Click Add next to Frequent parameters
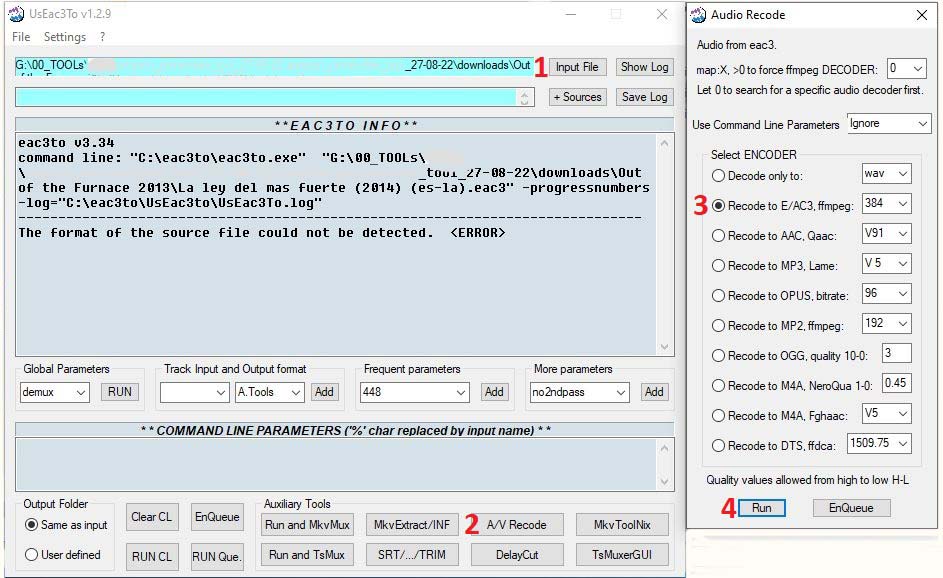943x578 pixels. click(494, 392)
